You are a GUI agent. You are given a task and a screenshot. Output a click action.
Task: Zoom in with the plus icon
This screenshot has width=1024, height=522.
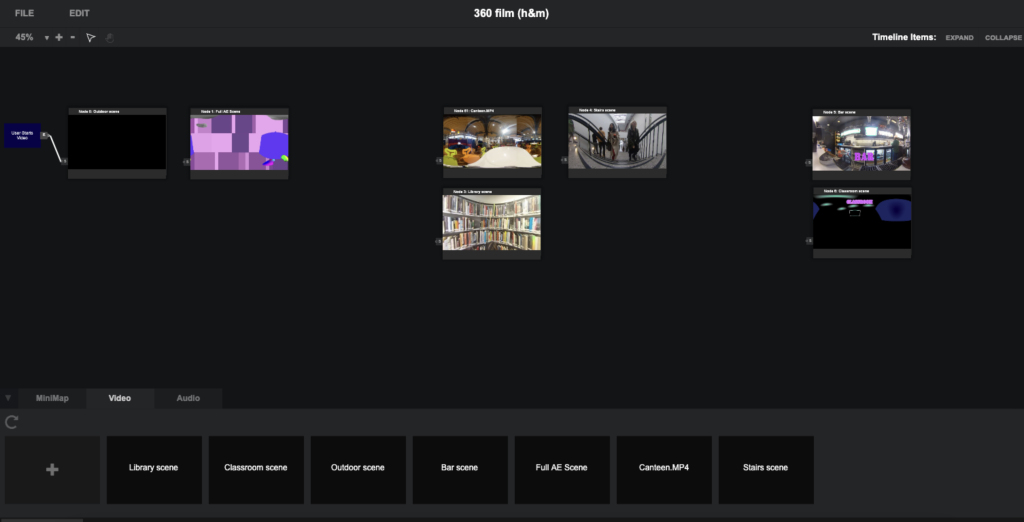(59, 37)
